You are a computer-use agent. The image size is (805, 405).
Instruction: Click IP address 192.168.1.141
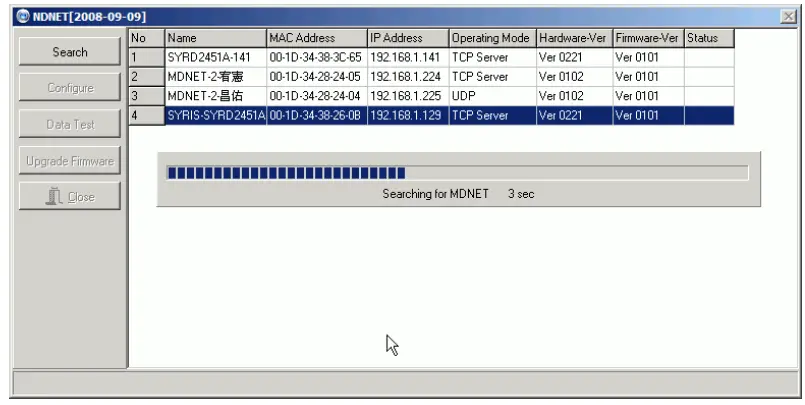pyautogui.click(x=408, y=57)
